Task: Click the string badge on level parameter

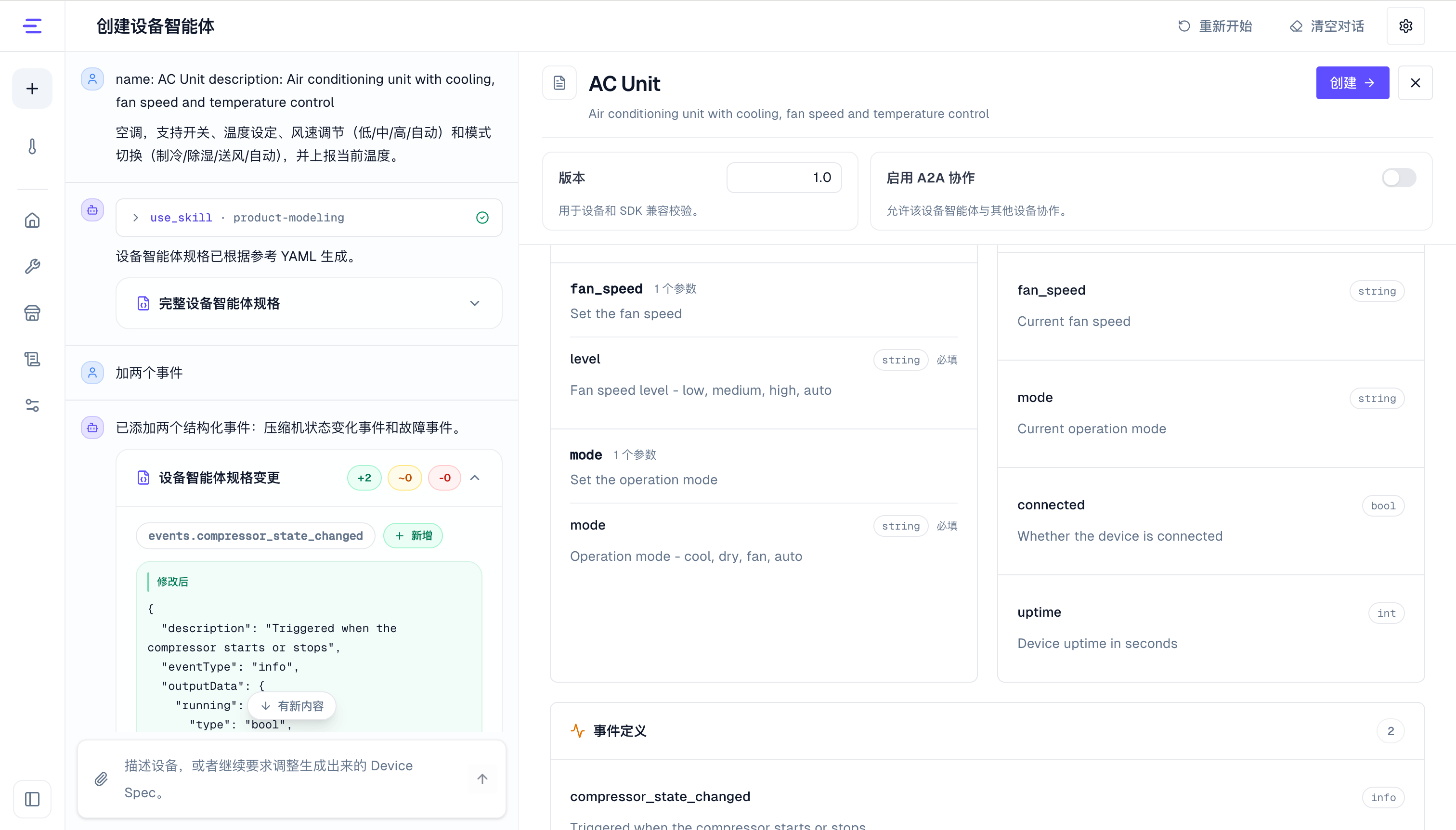Action: tap(901, 360)
